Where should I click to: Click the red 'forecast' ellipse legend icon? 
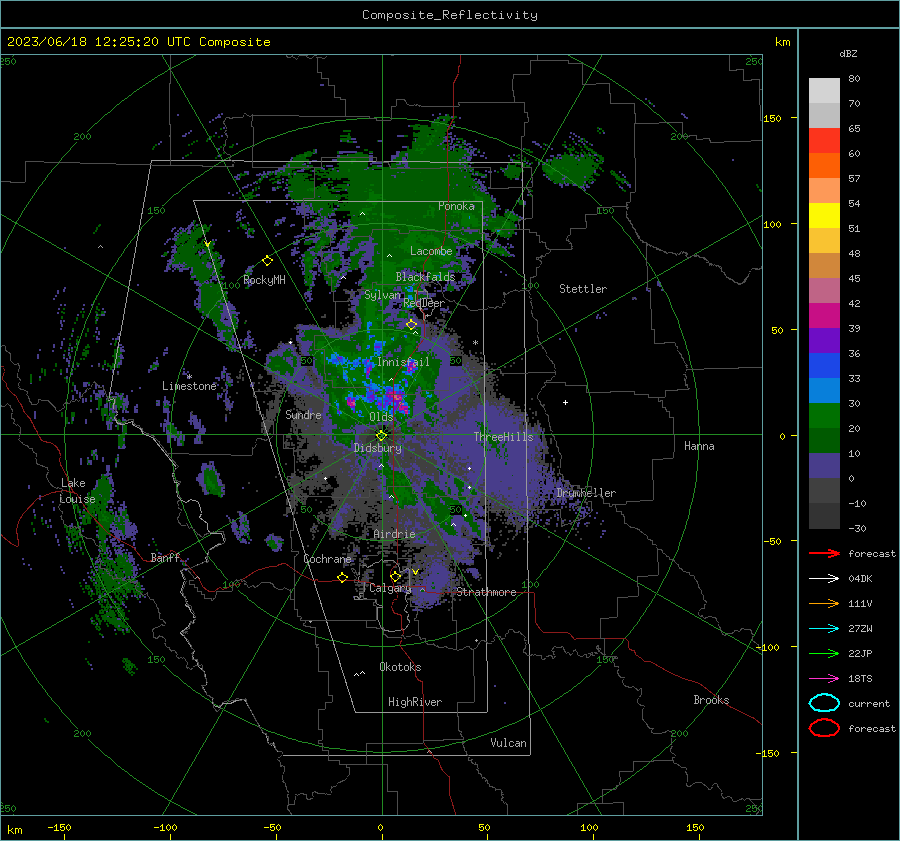(x=824, y=728)
